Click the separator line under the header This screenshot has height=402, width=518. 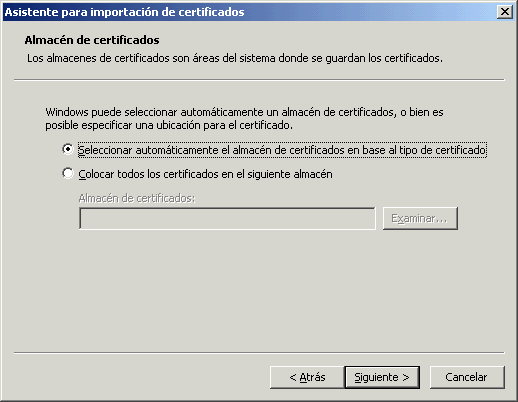click(259, 80)
